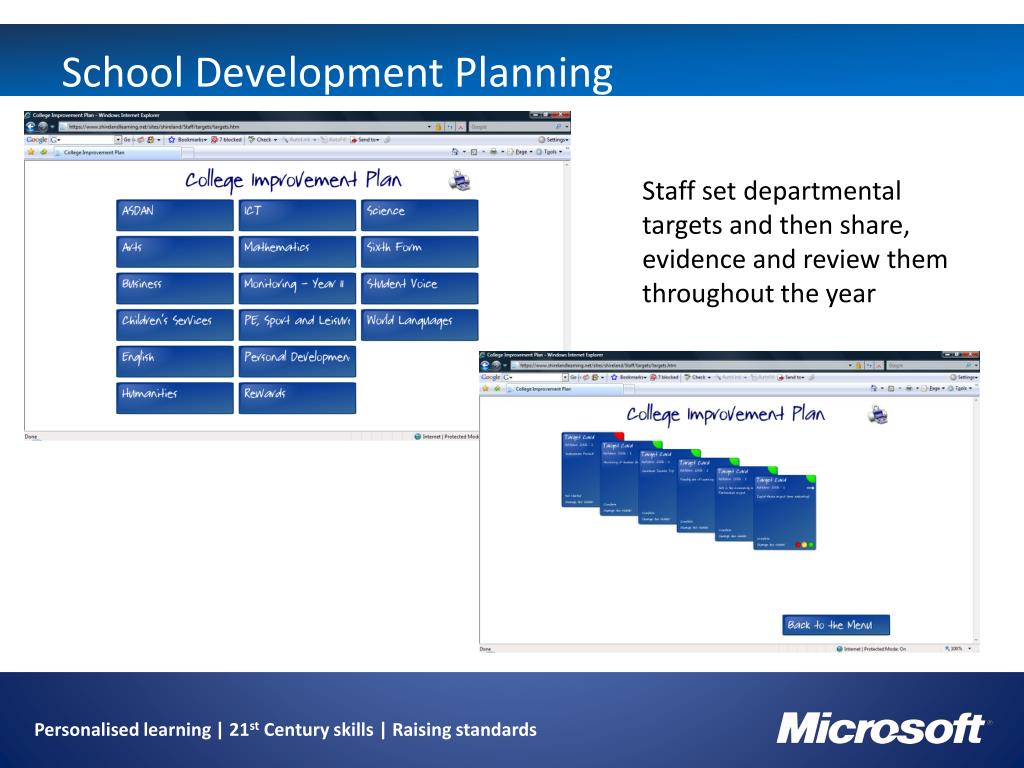Click the '7 blocked' popup blocker in left window
1024x768 pixels.
[227, 140]
